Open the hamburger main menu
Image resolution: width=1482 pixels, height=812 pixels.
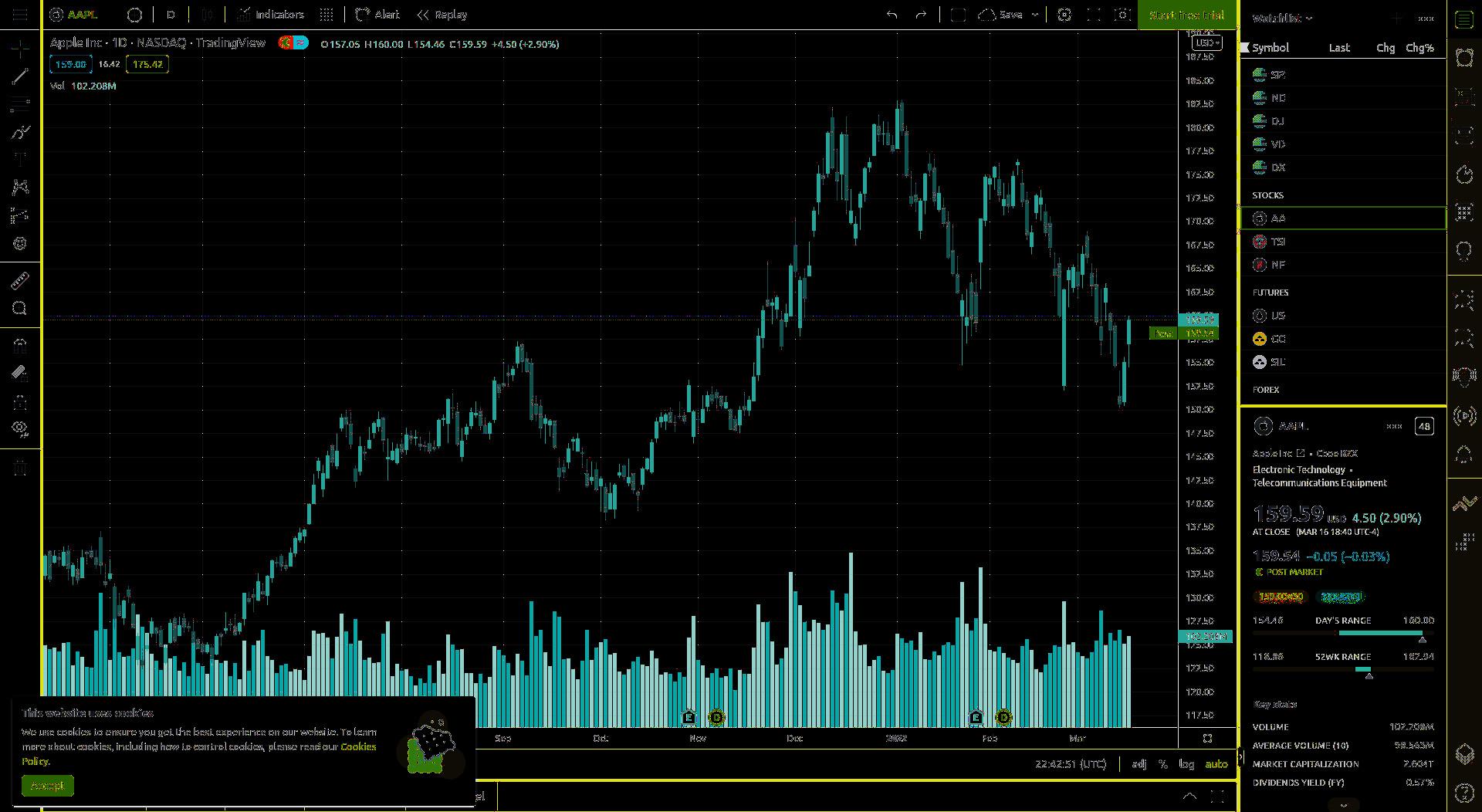click(x=20, y=15)
